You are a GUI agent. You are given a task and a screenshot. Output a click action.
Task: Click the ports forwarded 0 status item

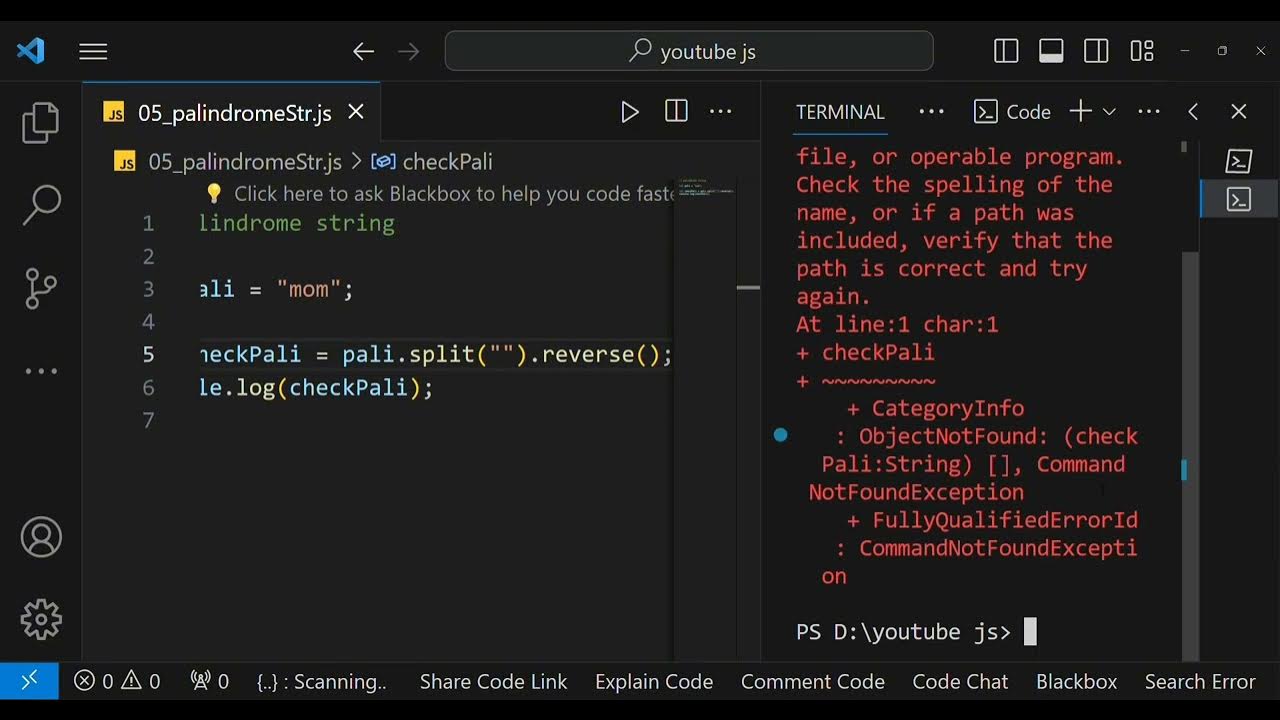210,682
